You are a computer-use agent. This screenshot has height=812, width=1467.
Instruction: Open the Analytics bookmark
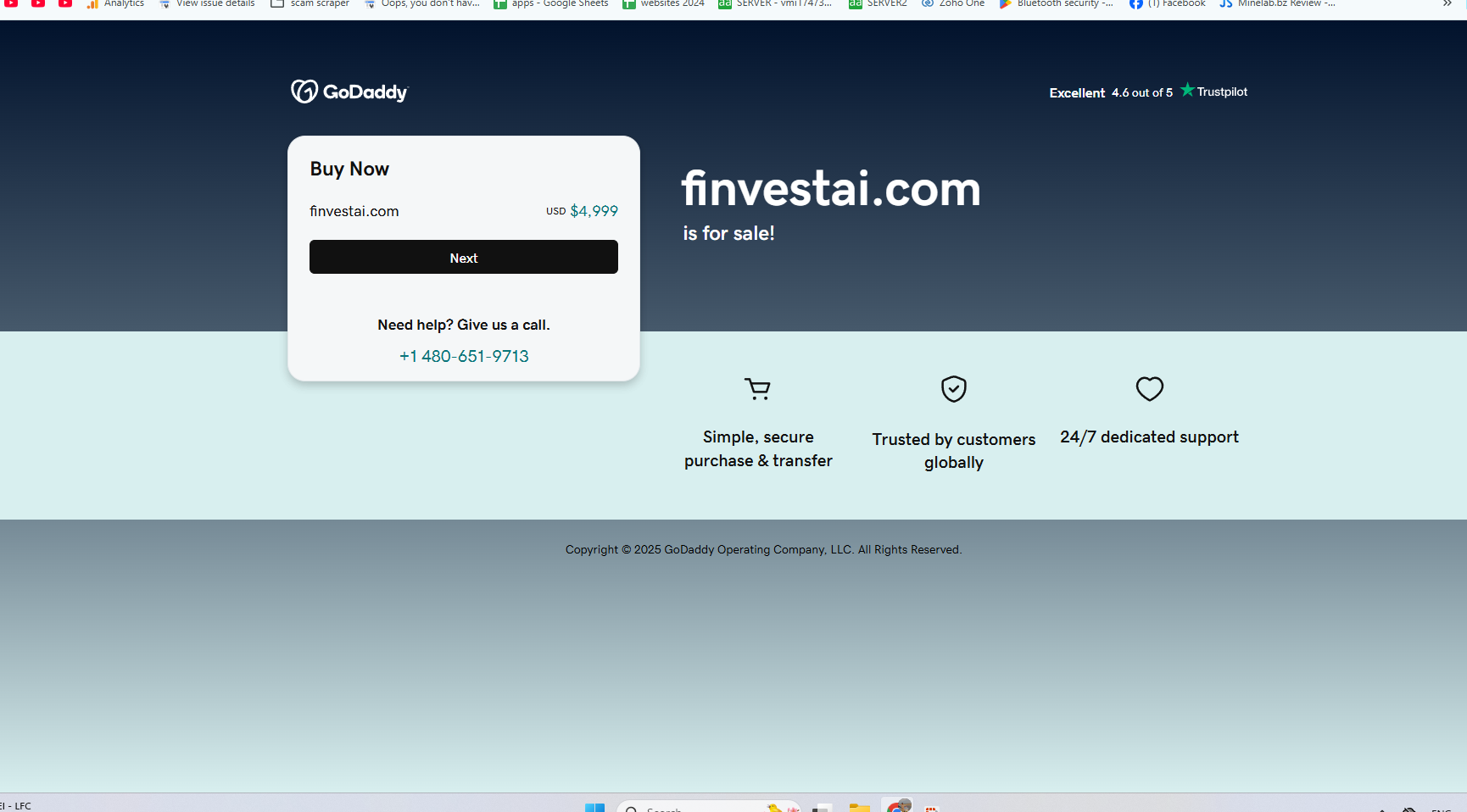click(x=115, y=4)
